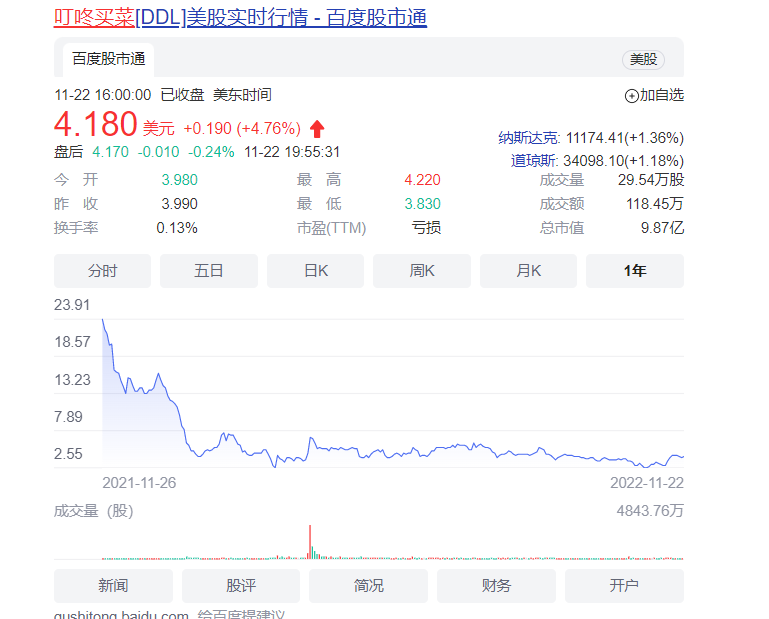Screen dimensions: 769x619
Task: Click the 最高 value 4.220
Action: (x=422, y=180)
